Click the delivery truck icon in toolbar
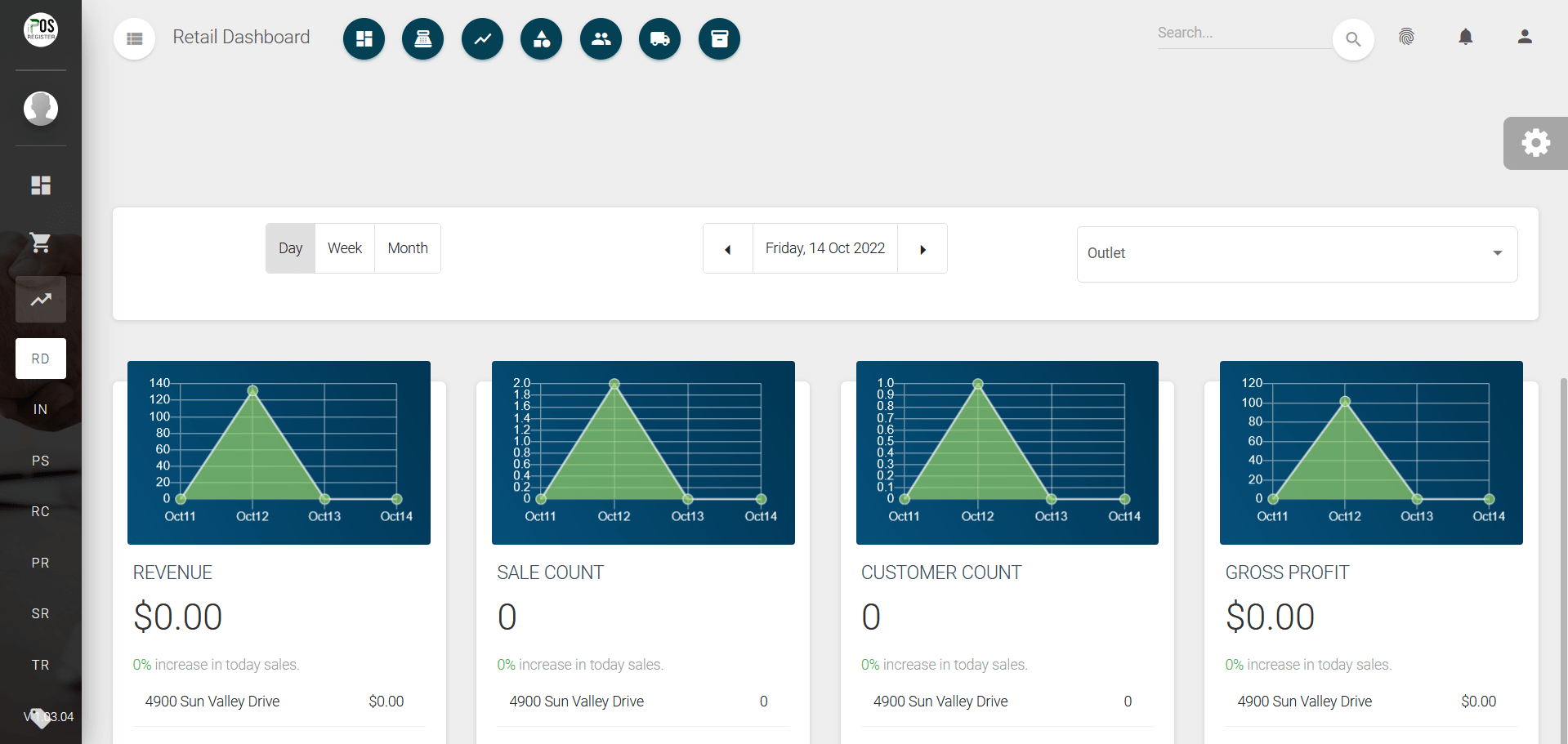The width and height of the screenshot is (1568, 744). [x=659, y=38]
